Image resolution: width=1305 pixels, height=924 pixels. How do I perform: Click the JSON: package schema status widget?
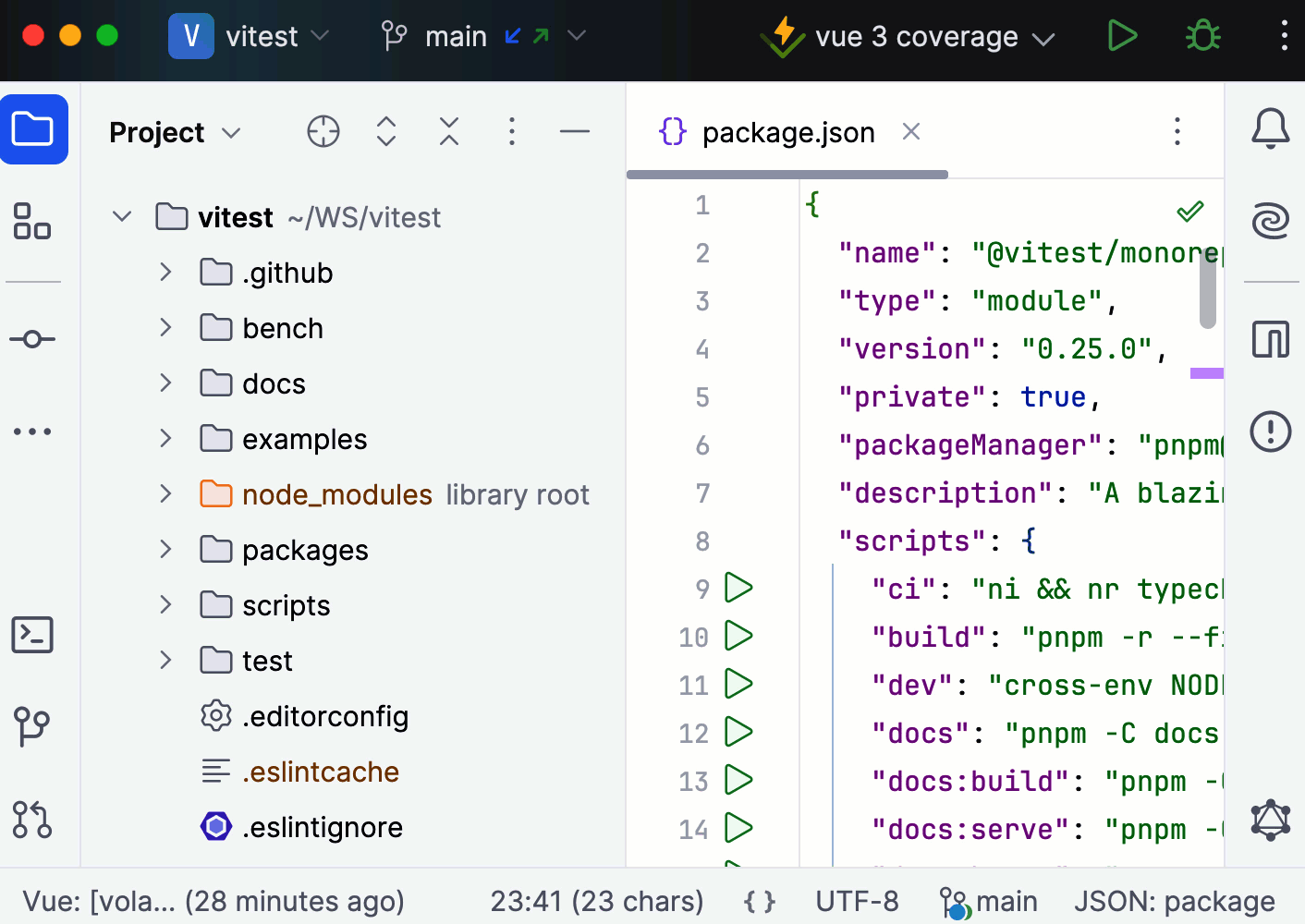(x=1174, y=901)
